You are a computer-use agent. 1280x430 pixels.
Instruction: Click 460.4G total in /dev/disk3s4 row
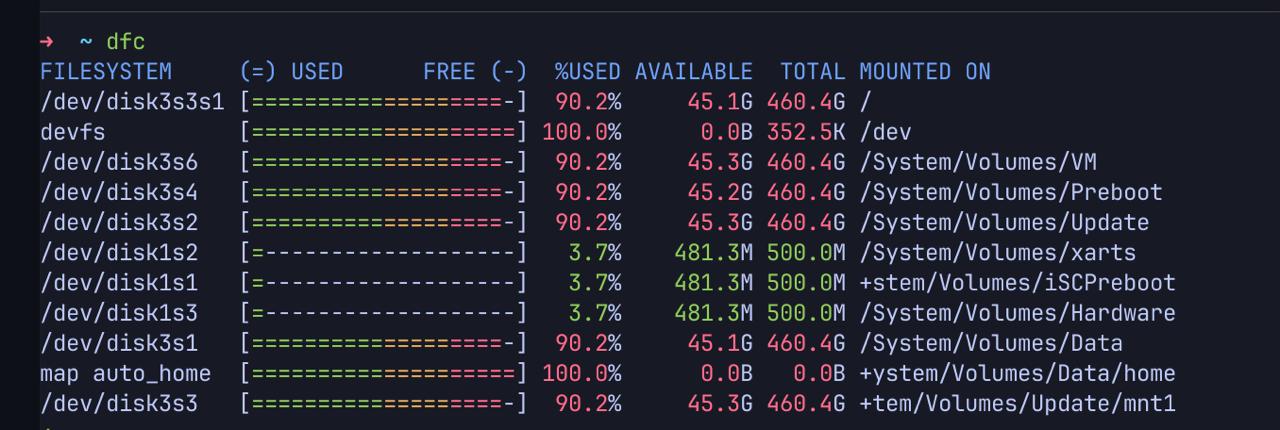pyautogui.click(x=806, y=192)
